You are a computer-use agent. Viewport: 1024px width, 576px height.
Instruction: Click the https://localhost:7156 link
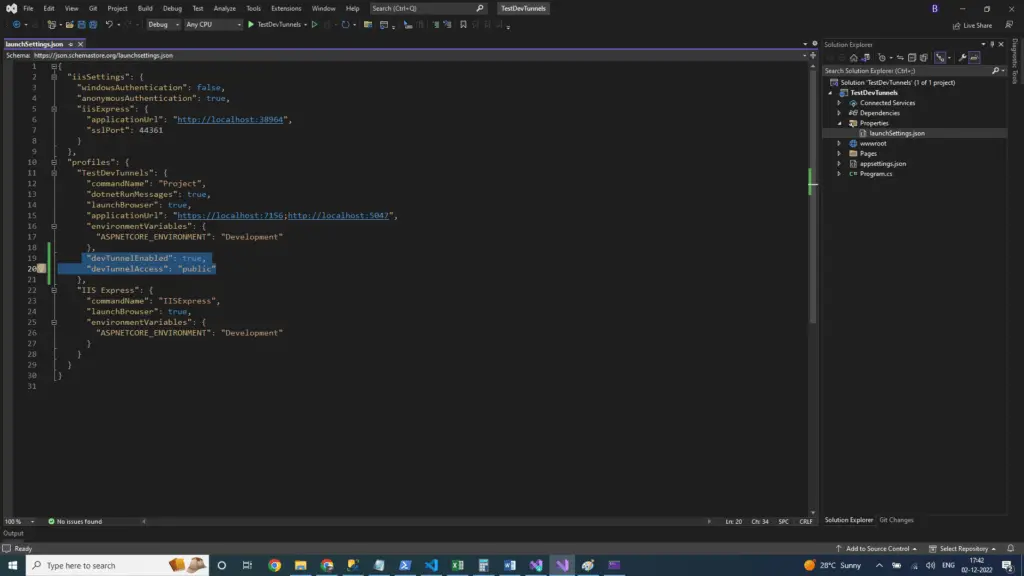coord(230,216)
